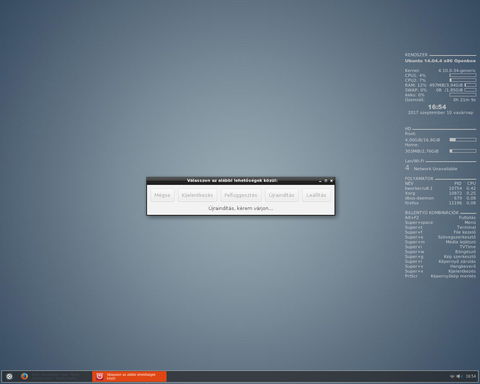Click the date '2017 szeptember 10 vasárnap'
480x384 pixels.
click(x=440, y=113)
